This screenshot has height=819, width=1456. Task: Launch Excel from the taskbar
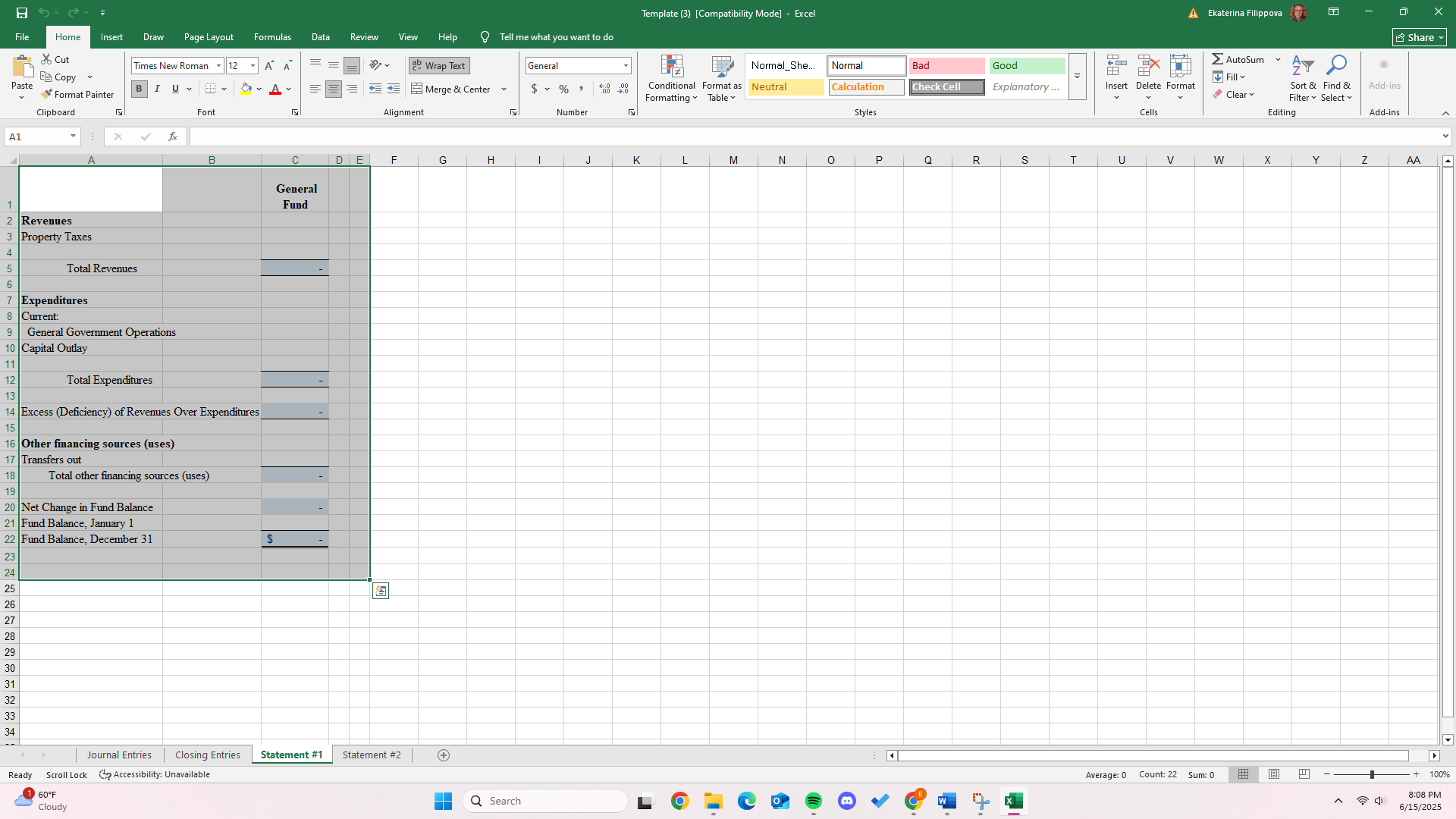[1014, 800]
